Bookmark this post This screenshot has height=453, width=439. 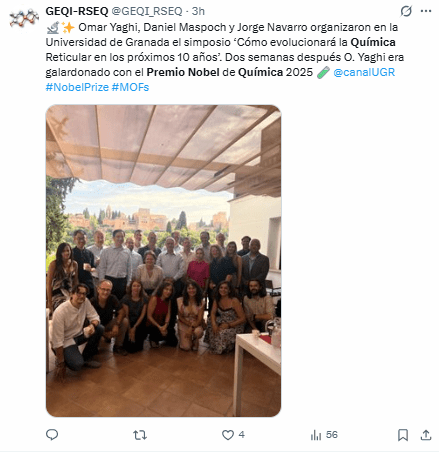coord(403,435)
